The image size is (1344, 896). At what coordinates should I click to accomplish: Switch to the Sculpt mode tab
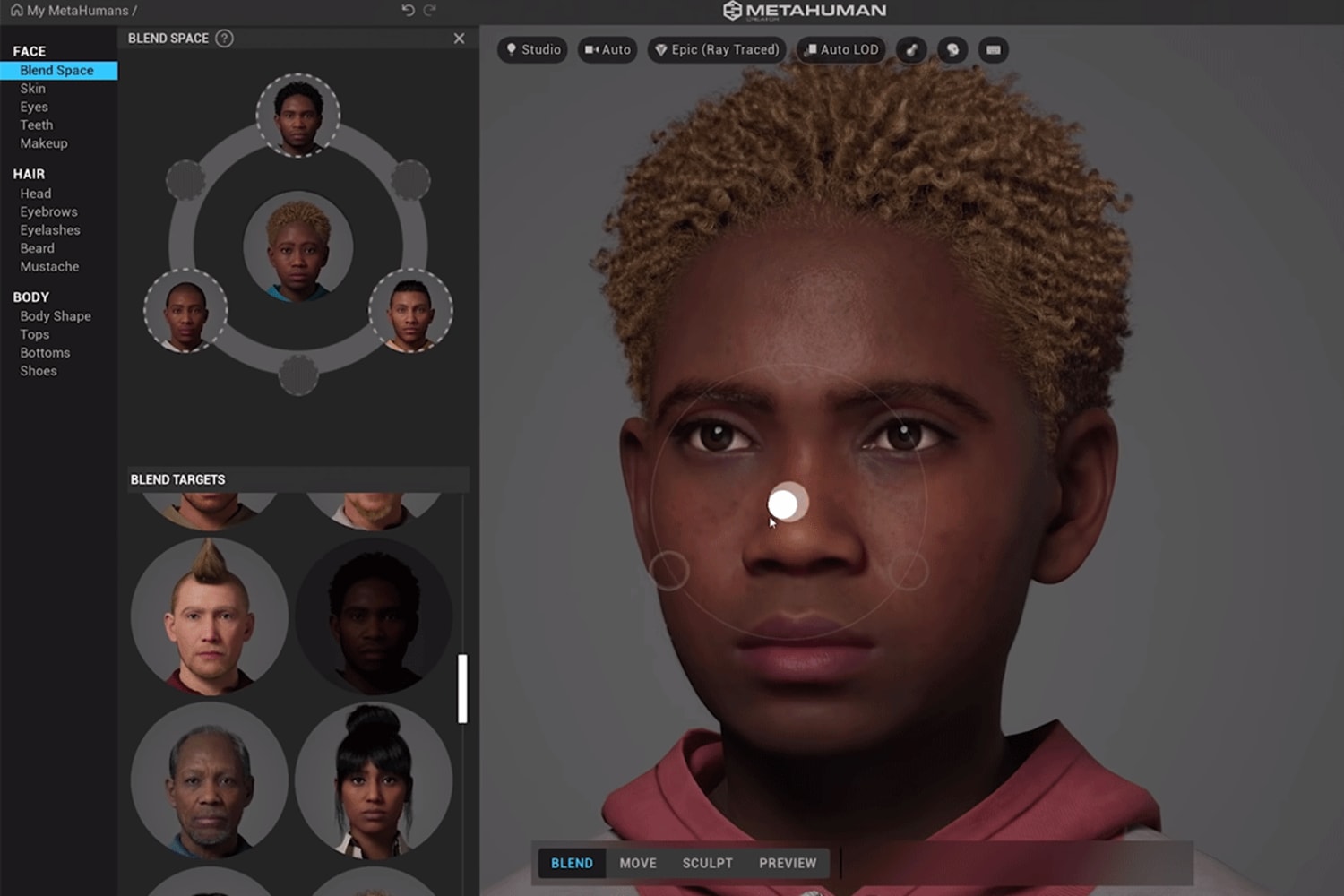point(708,863)
